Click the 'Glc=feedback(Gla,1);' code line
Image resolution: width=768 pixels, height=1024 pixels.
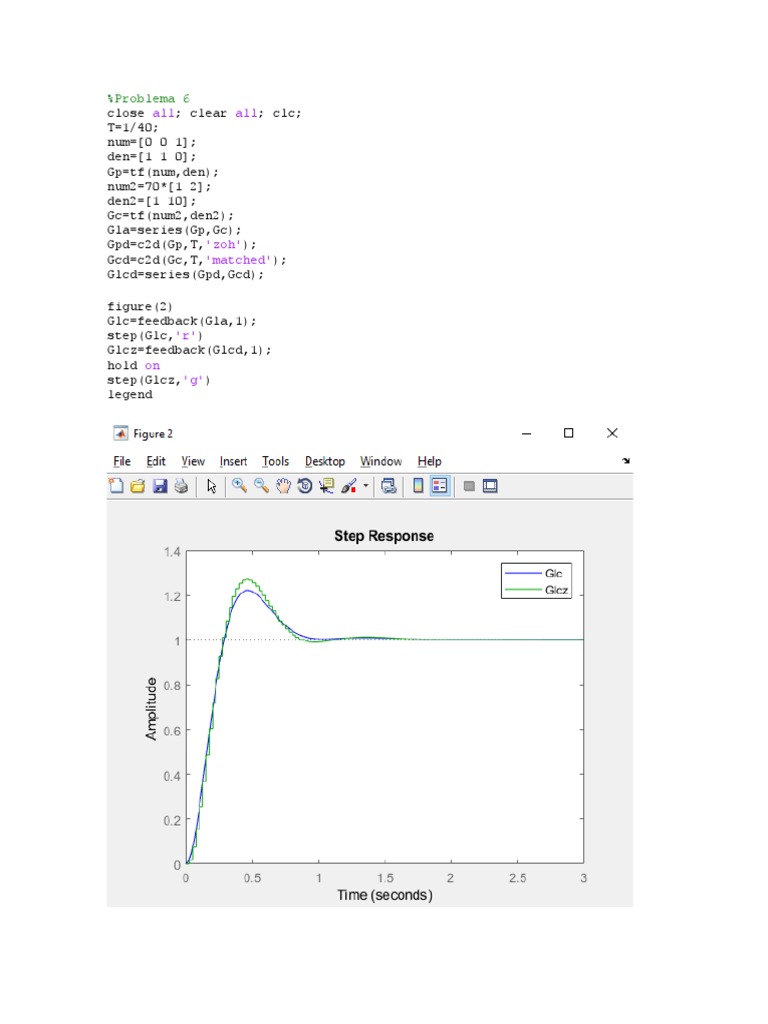[182, 321]
